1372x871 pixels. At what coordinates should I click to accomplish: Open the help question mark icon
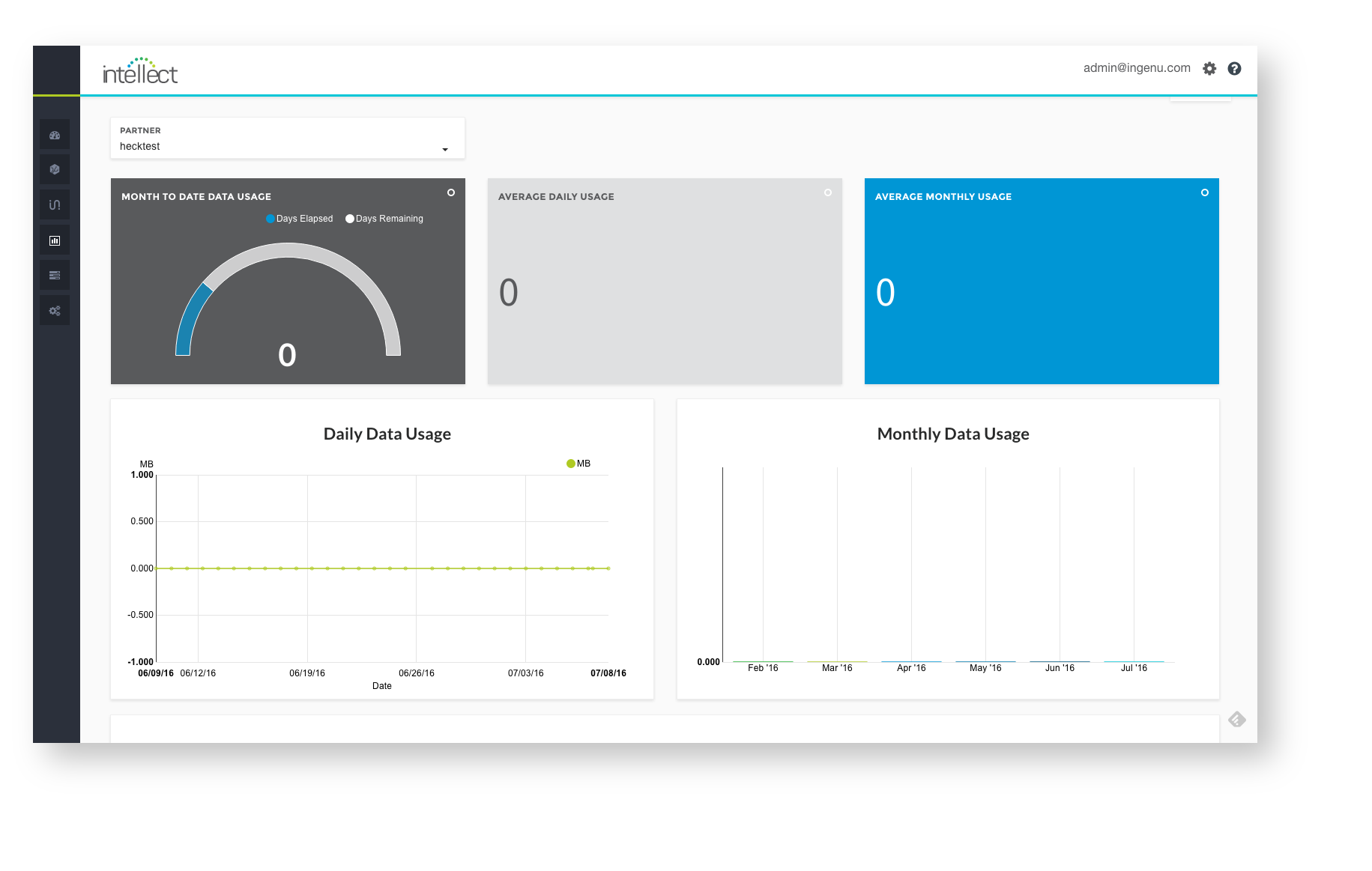point(1234,69)
